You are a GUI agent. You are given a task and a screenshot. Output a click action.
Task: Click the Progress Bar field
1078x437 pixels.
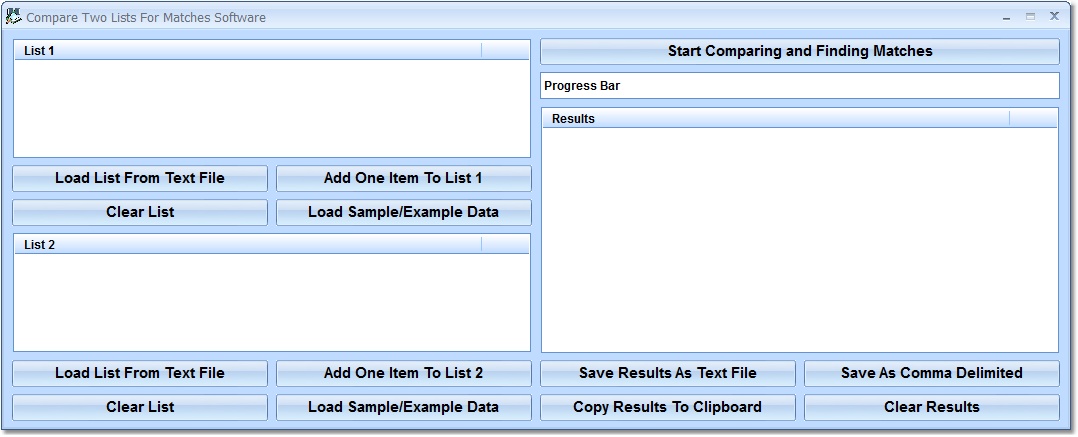coord(799,86)
